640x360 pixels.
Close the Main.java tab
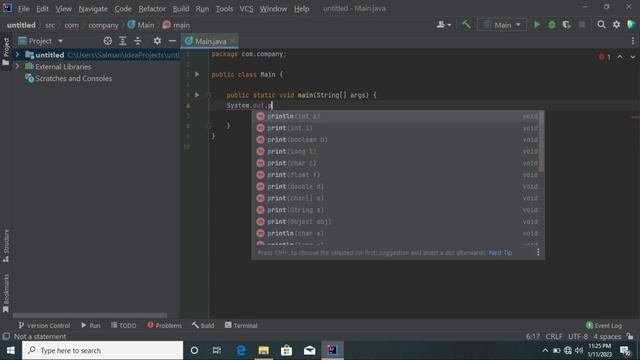232,41
